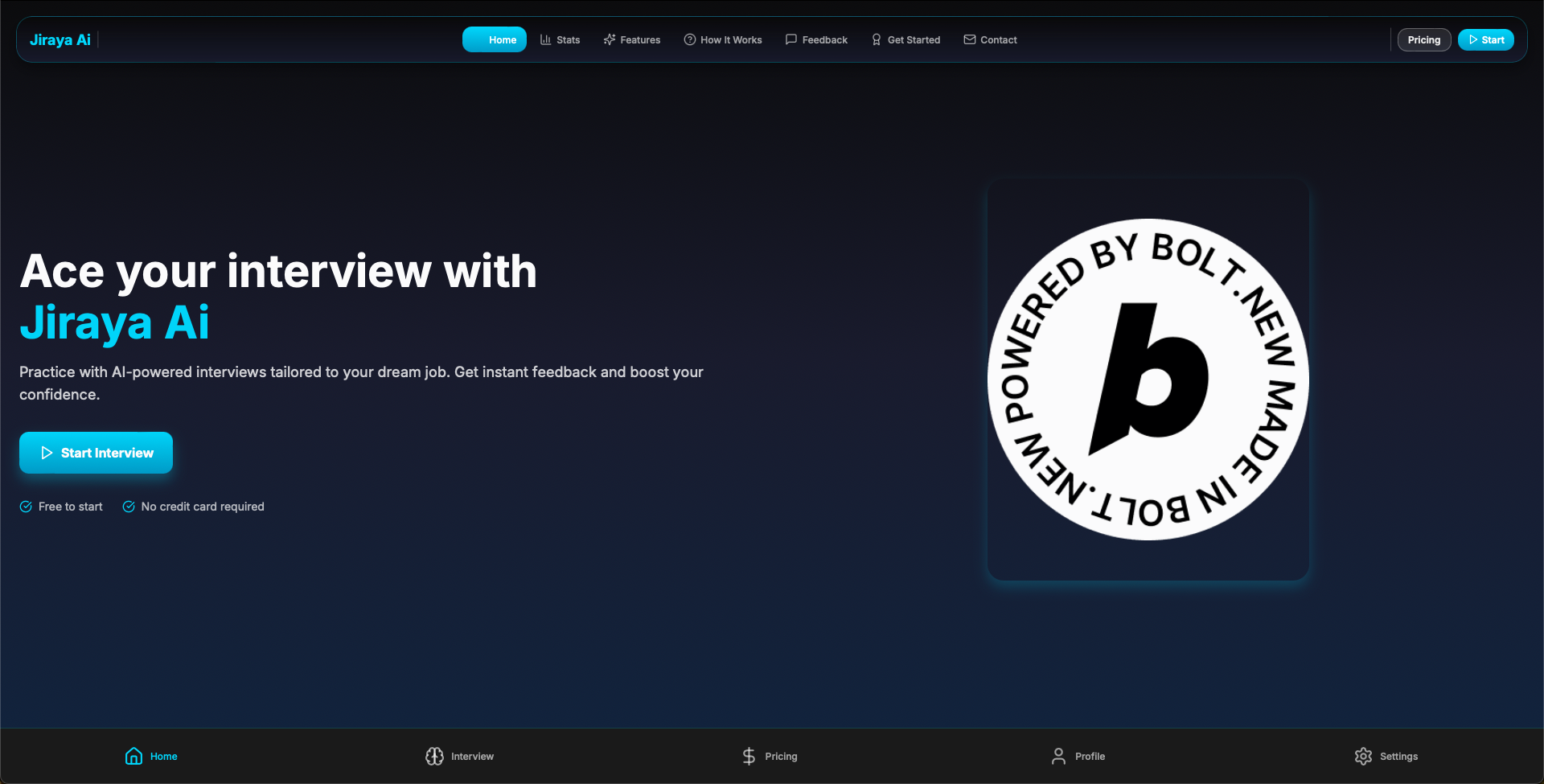Click the Jiraya Ai logo in navbar
Screen dimensions: 1544x784
60,39
